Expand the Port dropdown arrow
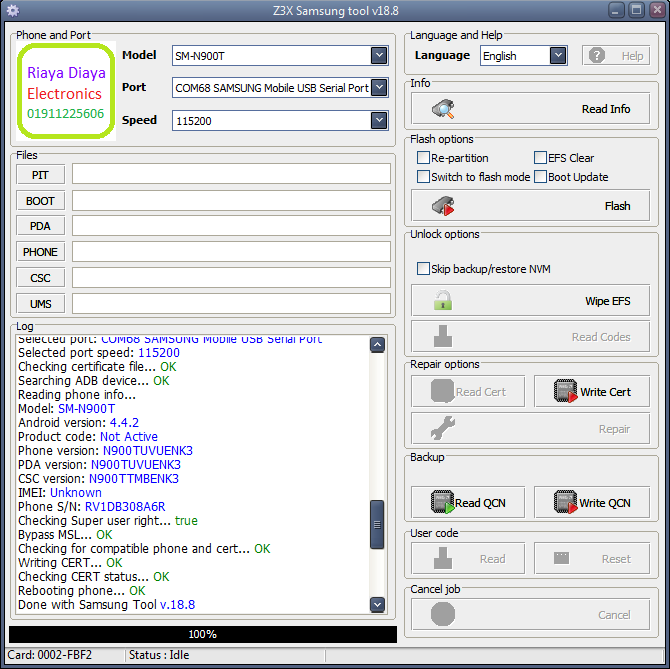Image resolution: width=670 pixels, height=669 pixels. coord(379,88)
